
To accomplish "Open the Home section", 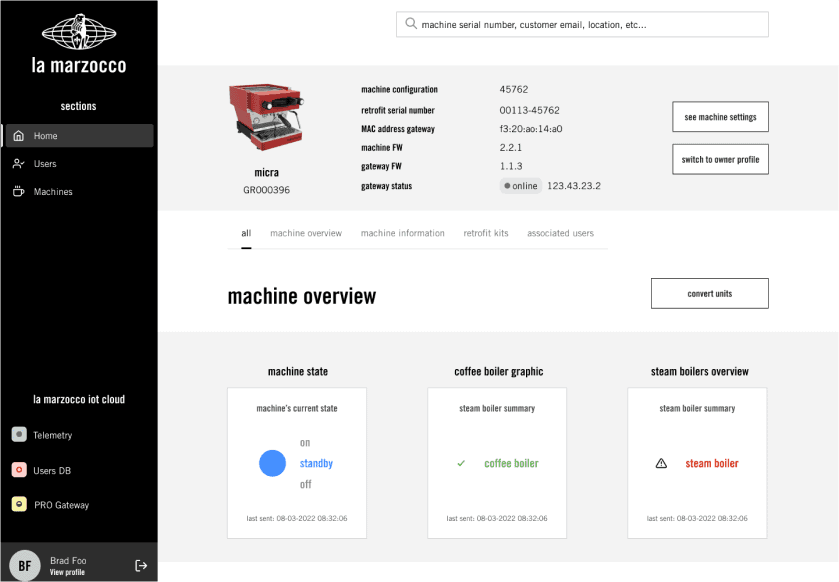I will (x=79, y=136).
